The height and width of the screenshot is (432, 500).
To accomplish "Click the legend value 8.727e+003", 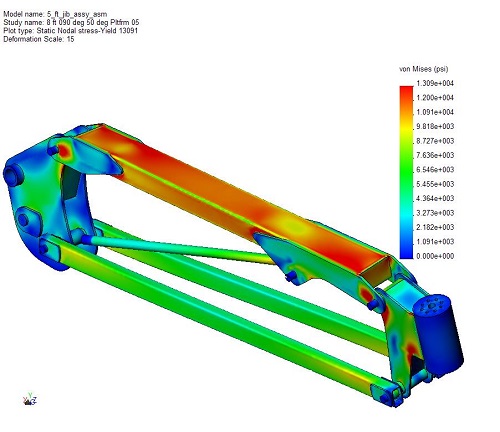I will 435,141.
